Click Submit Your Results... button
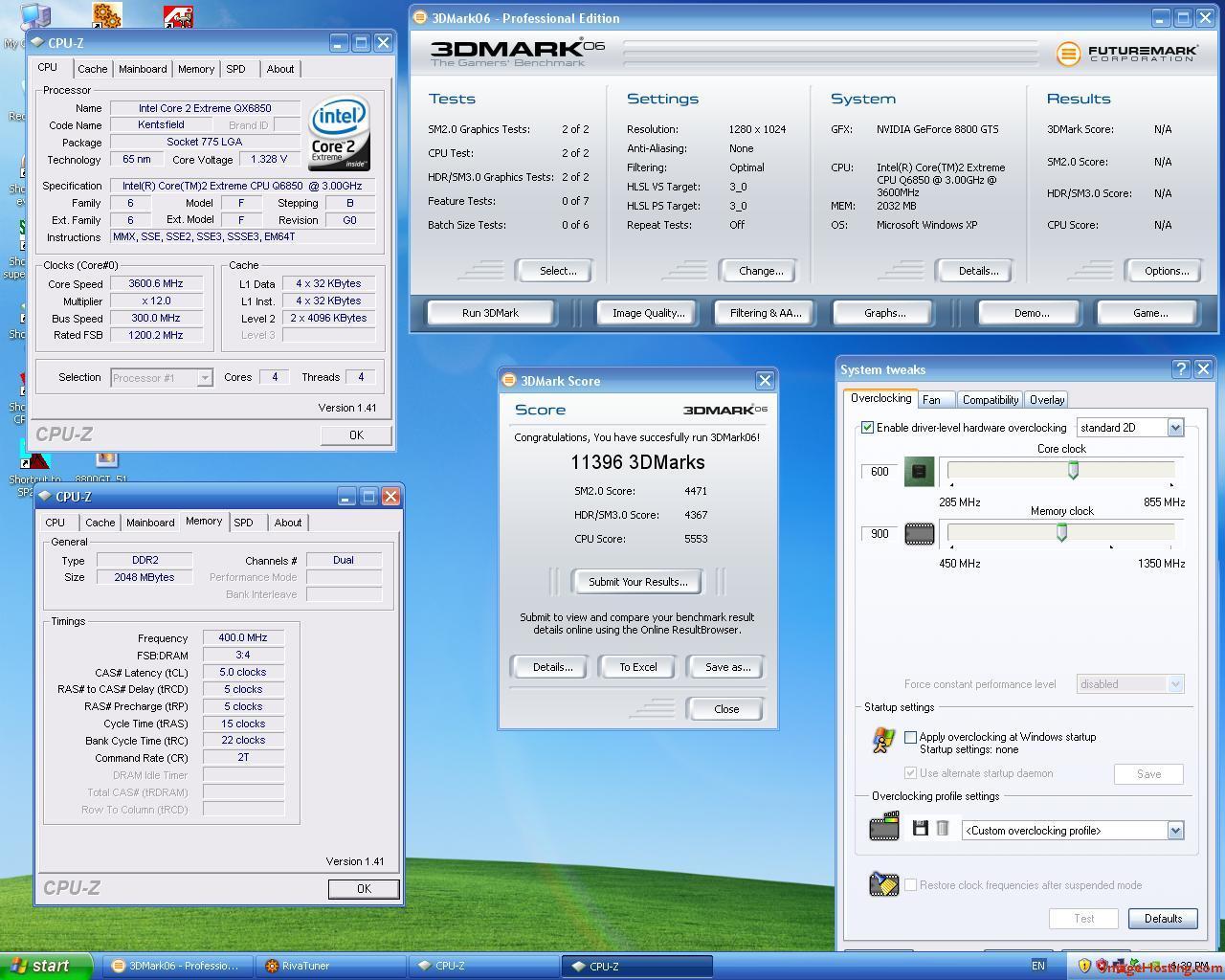The height and width of the screenshot is (980, 1225). [637, 582]
